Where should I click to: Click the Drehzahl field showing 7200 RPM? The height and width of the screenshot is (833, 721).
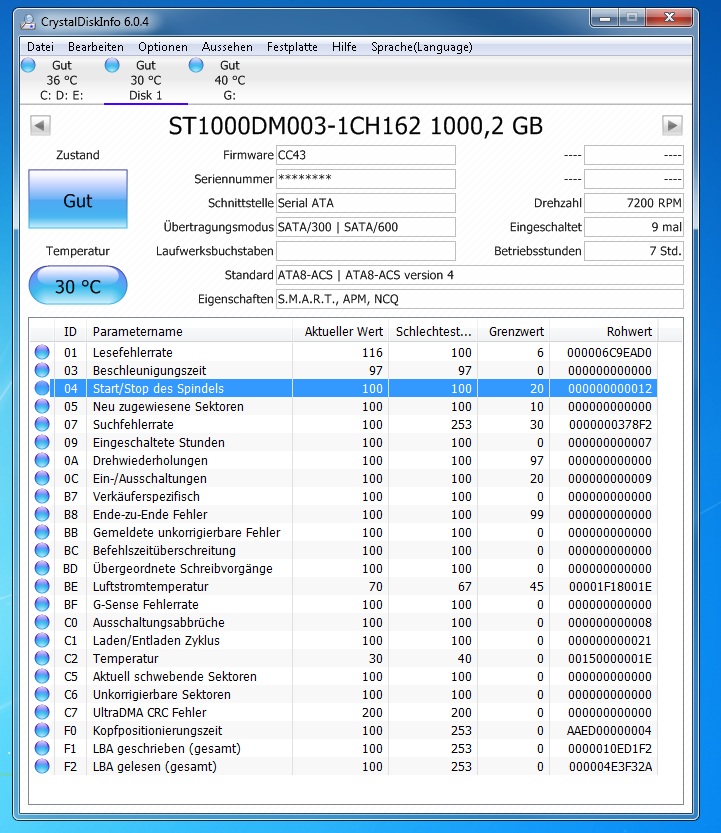634,203
